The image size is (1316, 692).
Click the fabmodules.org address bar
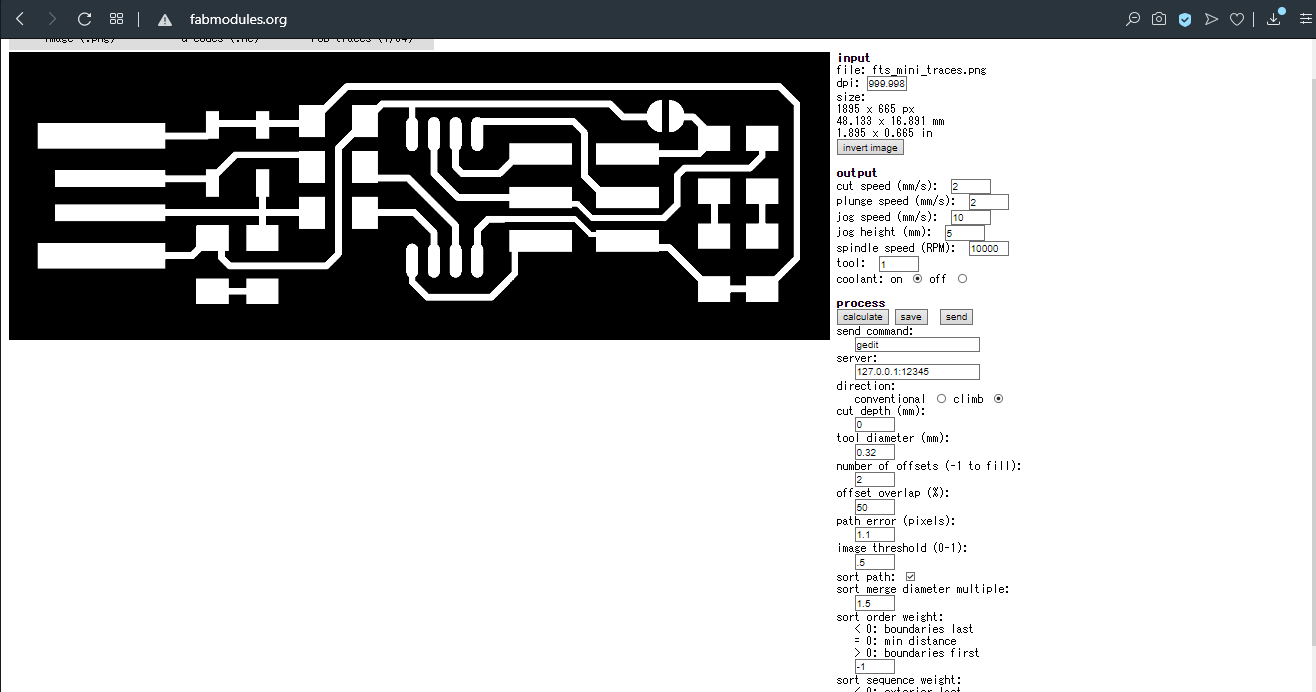tap(238, 19)
